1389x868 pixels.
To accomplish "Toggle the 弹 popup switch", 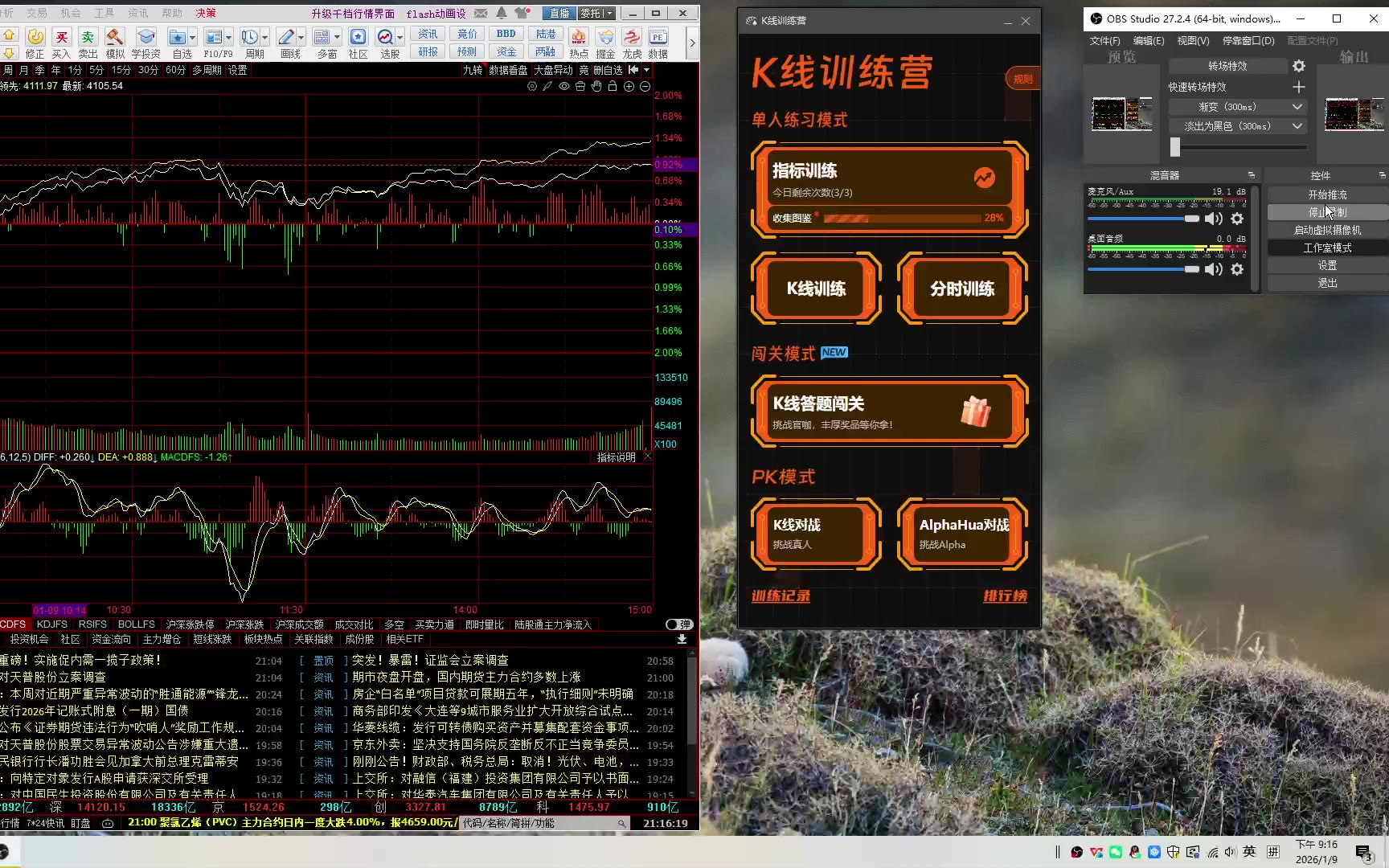I will tap(679, 624).
